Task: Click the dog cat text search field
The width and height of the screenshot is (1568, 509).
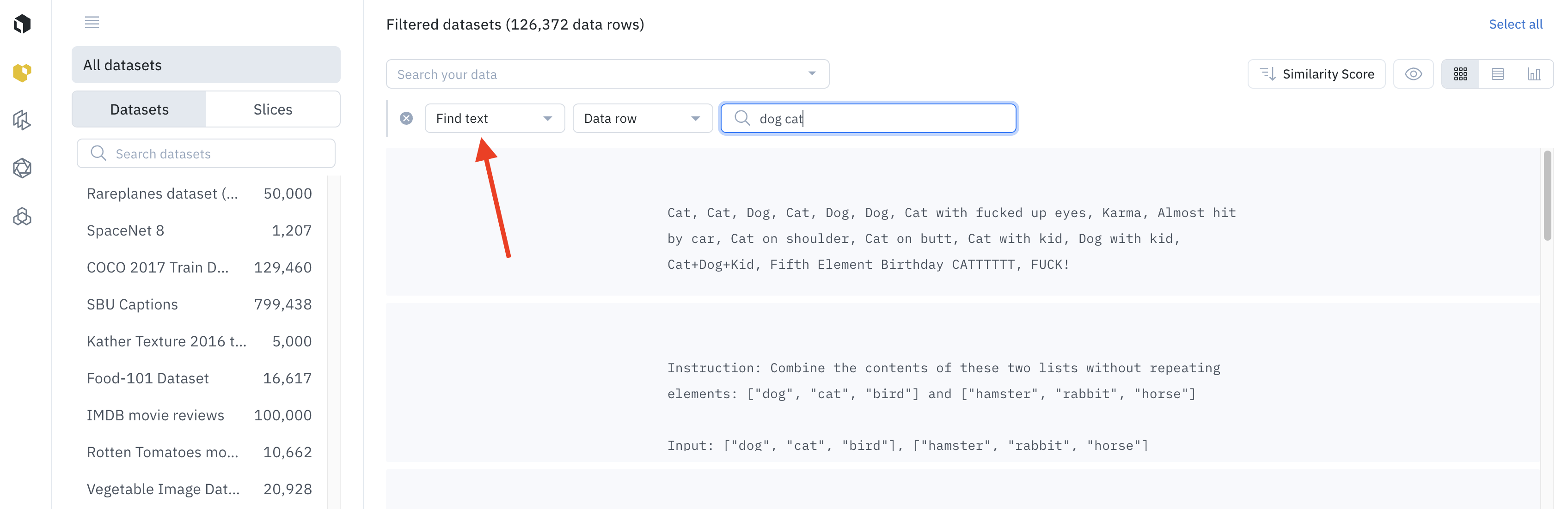Action: 868,119
